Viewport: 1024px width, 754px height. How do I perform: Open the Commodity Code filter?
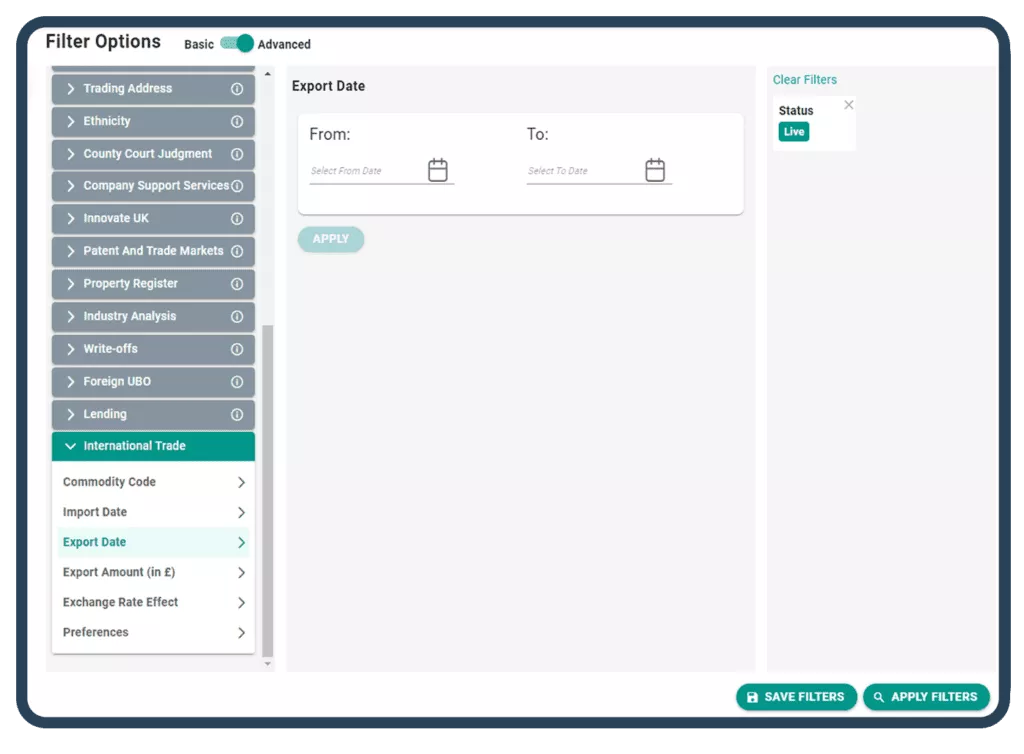pyautogui.click(x=153, y=482)
